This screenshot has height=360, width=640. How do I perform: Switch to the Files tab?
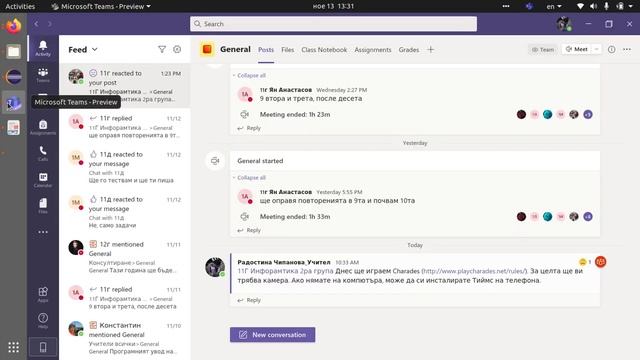tap(287, 50)
